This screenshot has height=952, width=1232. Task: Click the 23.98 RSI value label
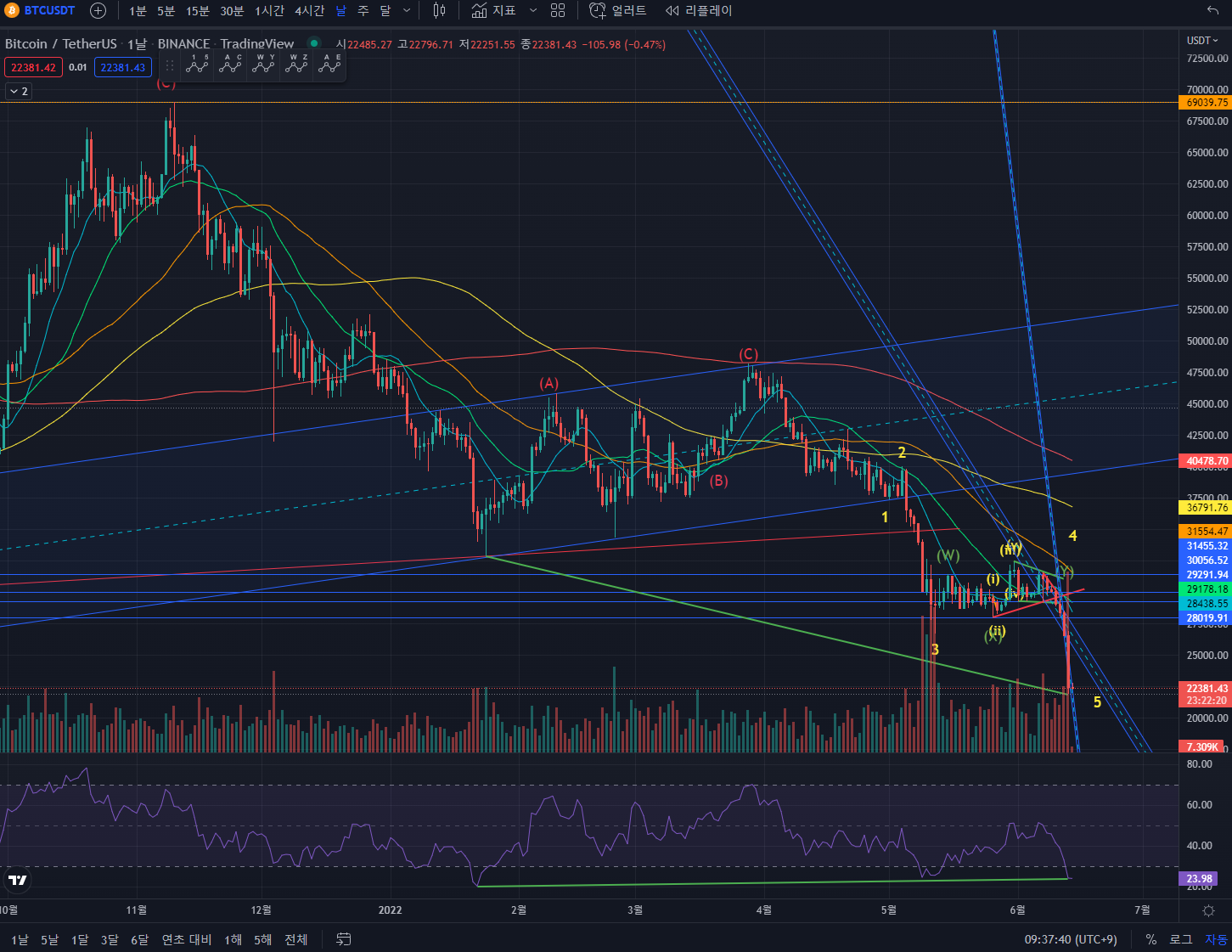pos(1197,879)
